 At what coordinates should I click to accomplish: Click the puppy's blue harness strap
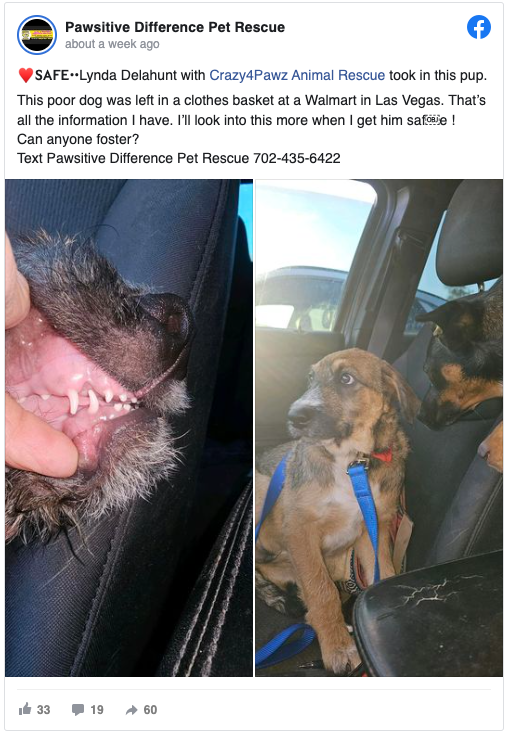pos(365,510)
